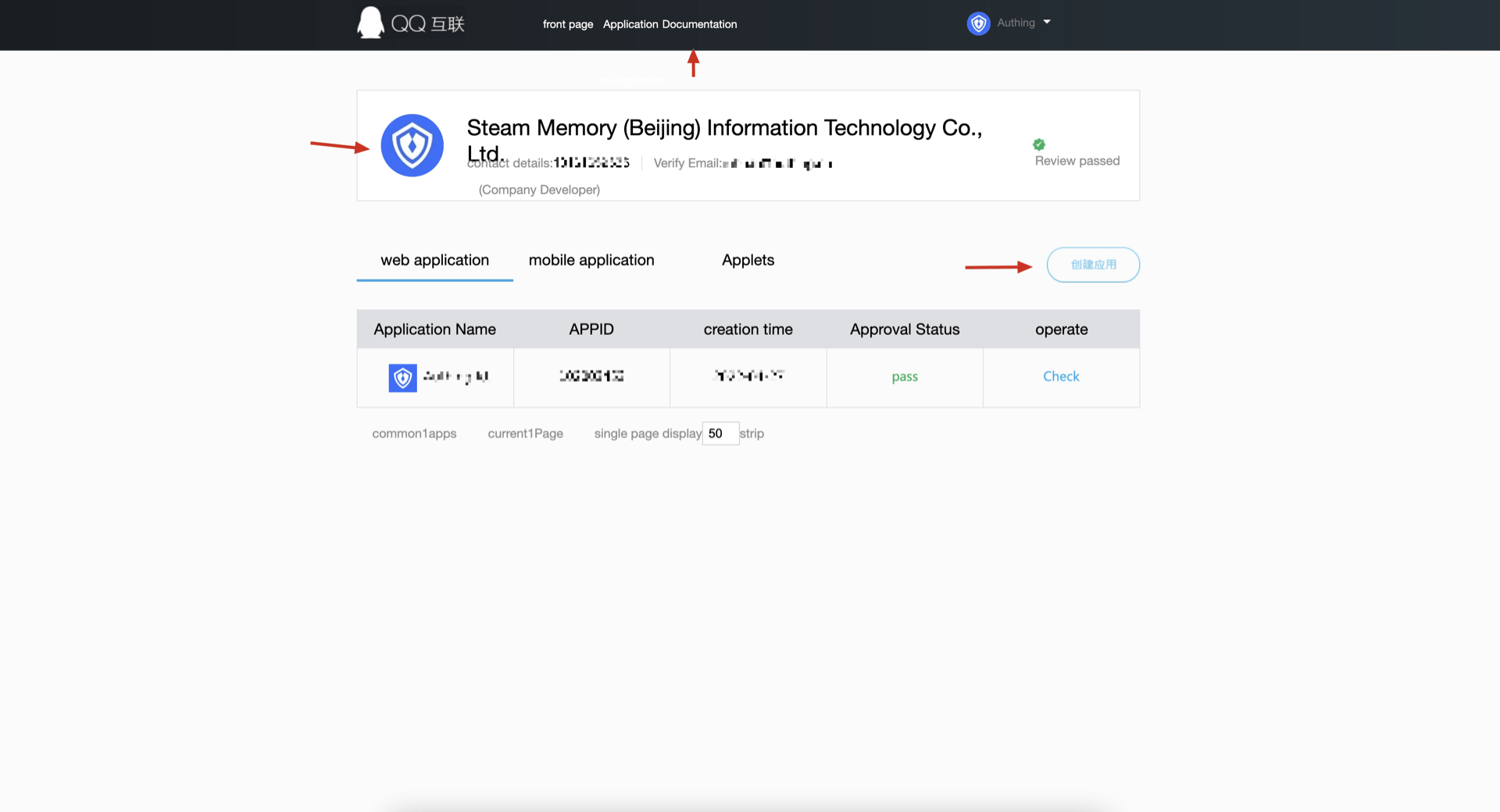The height and width of the screenshot is (812, 1500).
Task: Select the web application tab
Action: (434, 261)
